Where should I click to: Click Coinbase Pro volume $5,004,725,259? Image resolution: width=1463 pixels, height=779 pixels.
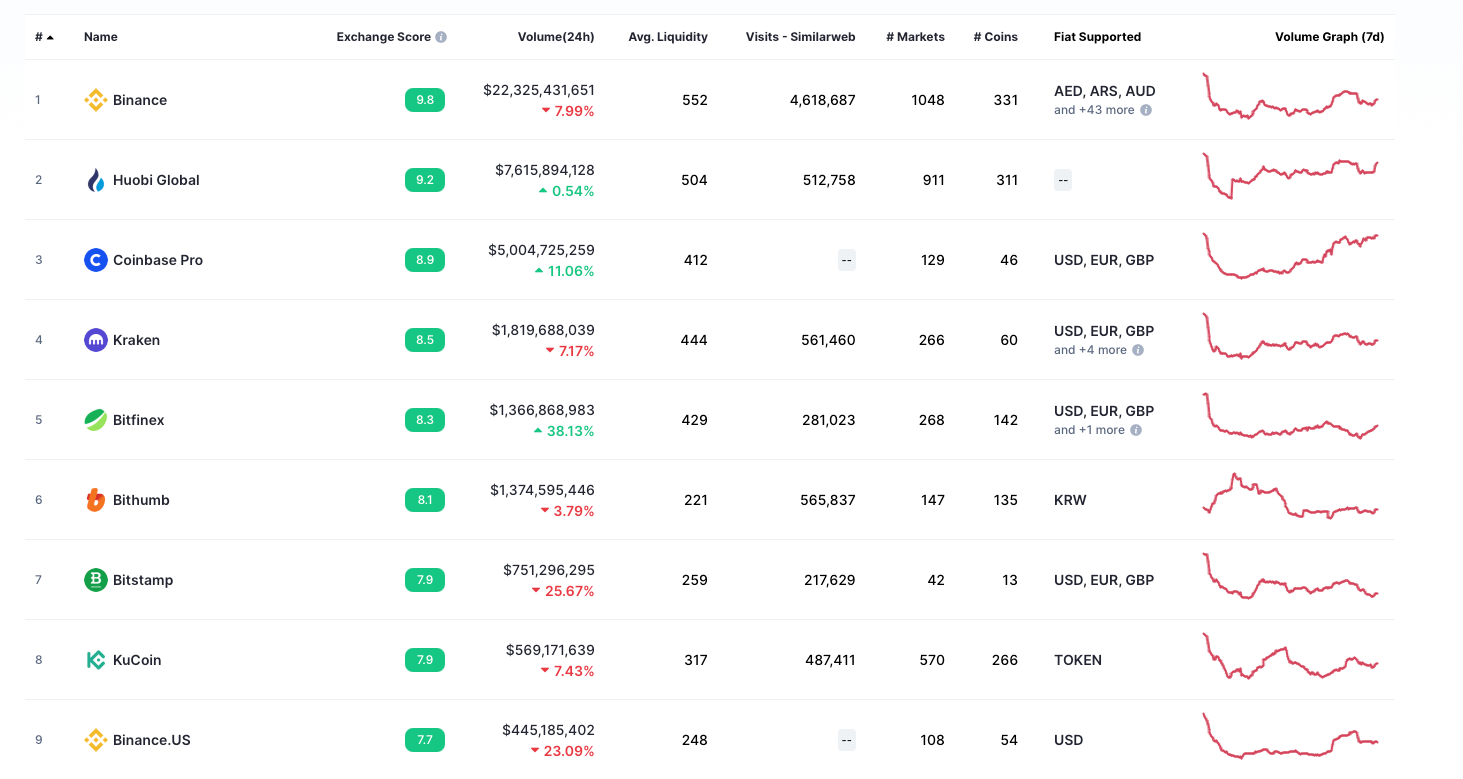point(541,250)
